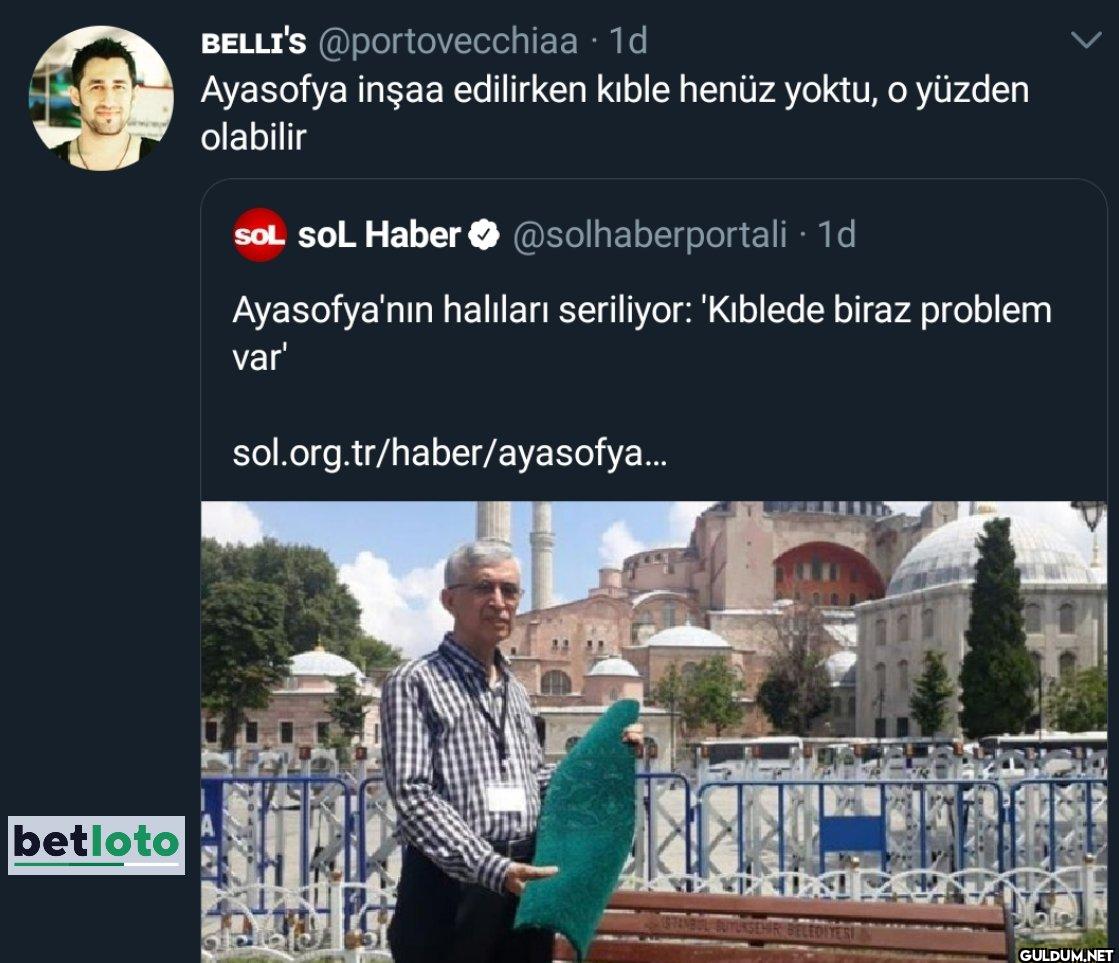Image resolution: width=1119 pixels, height=963 pixels.
Task: Open BELLI'S profile picture
Action: [101, 98]
